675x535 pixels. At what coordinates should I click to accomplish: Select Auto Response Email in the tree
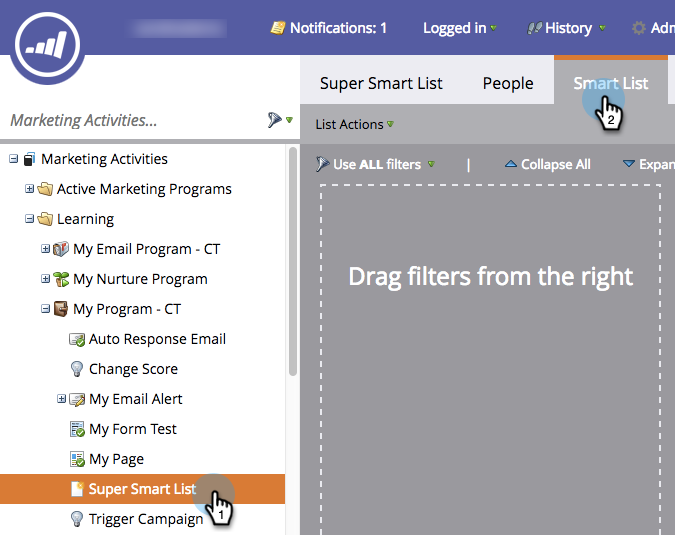[x=157, y=339]
